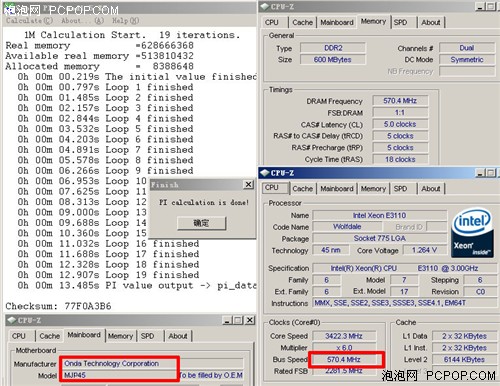Minimize the top CPU-Z window
The width and height of the screenshot is (500, 386).
click(x=480, y=7)
